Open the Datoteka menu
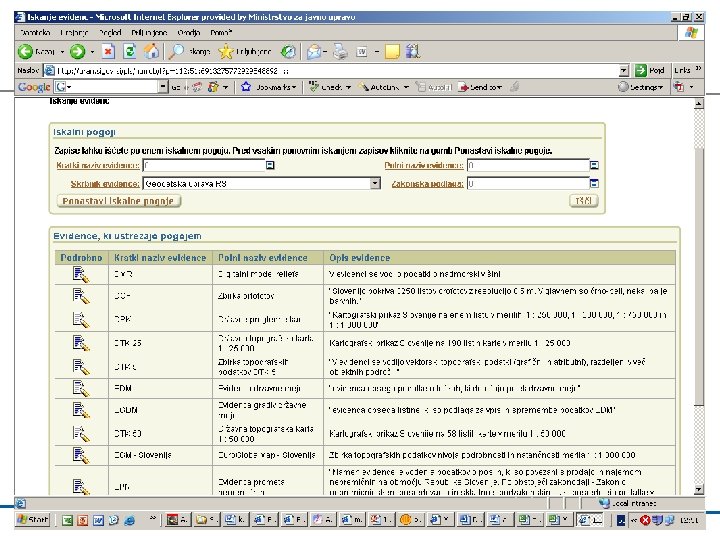 click(35, 33)
